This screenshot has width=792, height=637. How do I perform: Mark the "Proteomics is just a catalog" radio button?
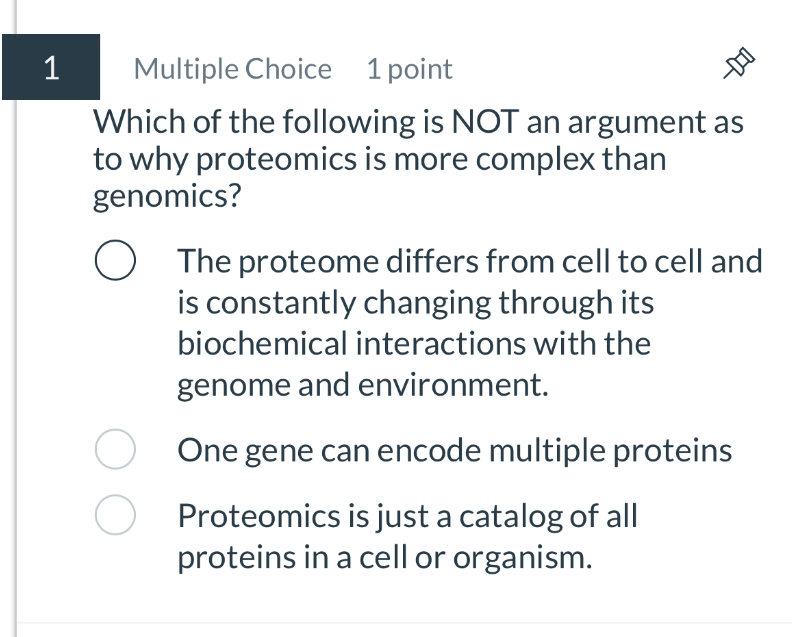click(x=116, y=516)
